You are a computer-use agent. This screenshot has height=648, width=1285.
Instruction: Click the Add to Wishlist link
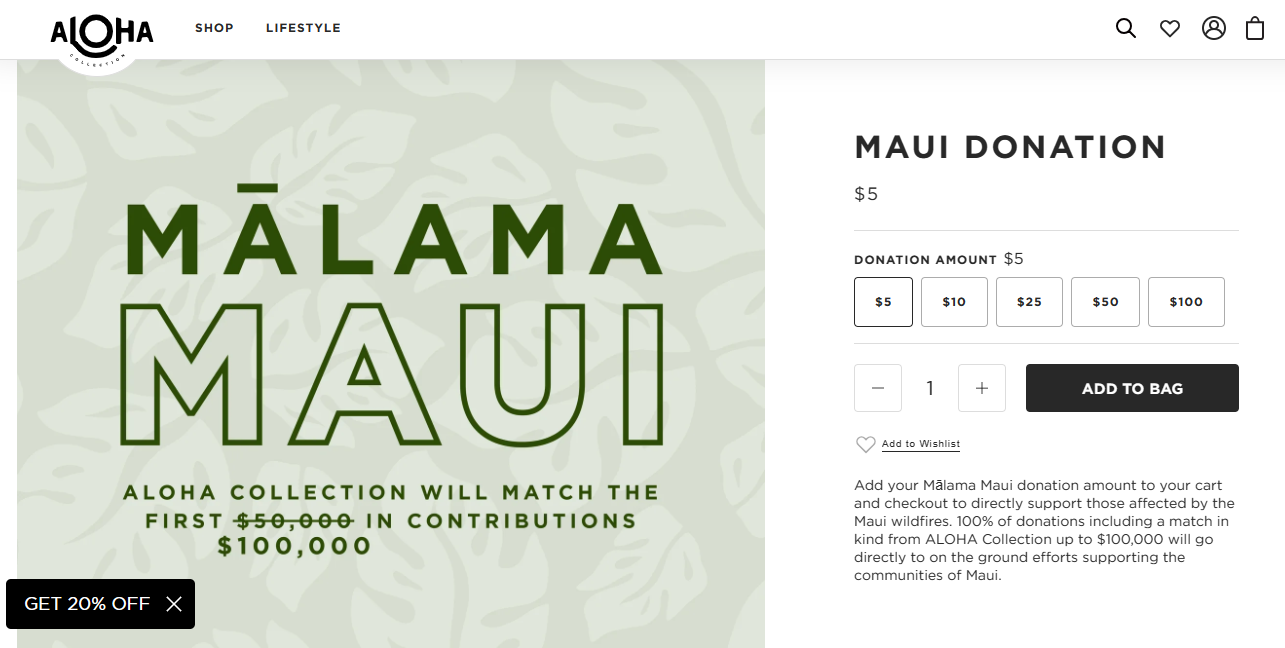pyautogui.click(x=920, y=444)
